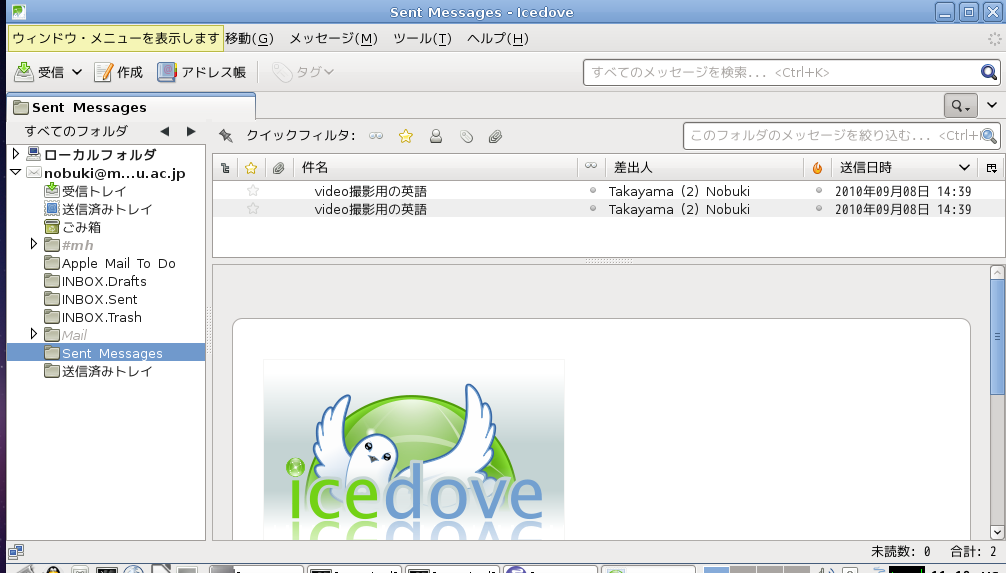Open the Apple Mail To Do folder
Screen dimensions: 1006x573
pos(110,263)
